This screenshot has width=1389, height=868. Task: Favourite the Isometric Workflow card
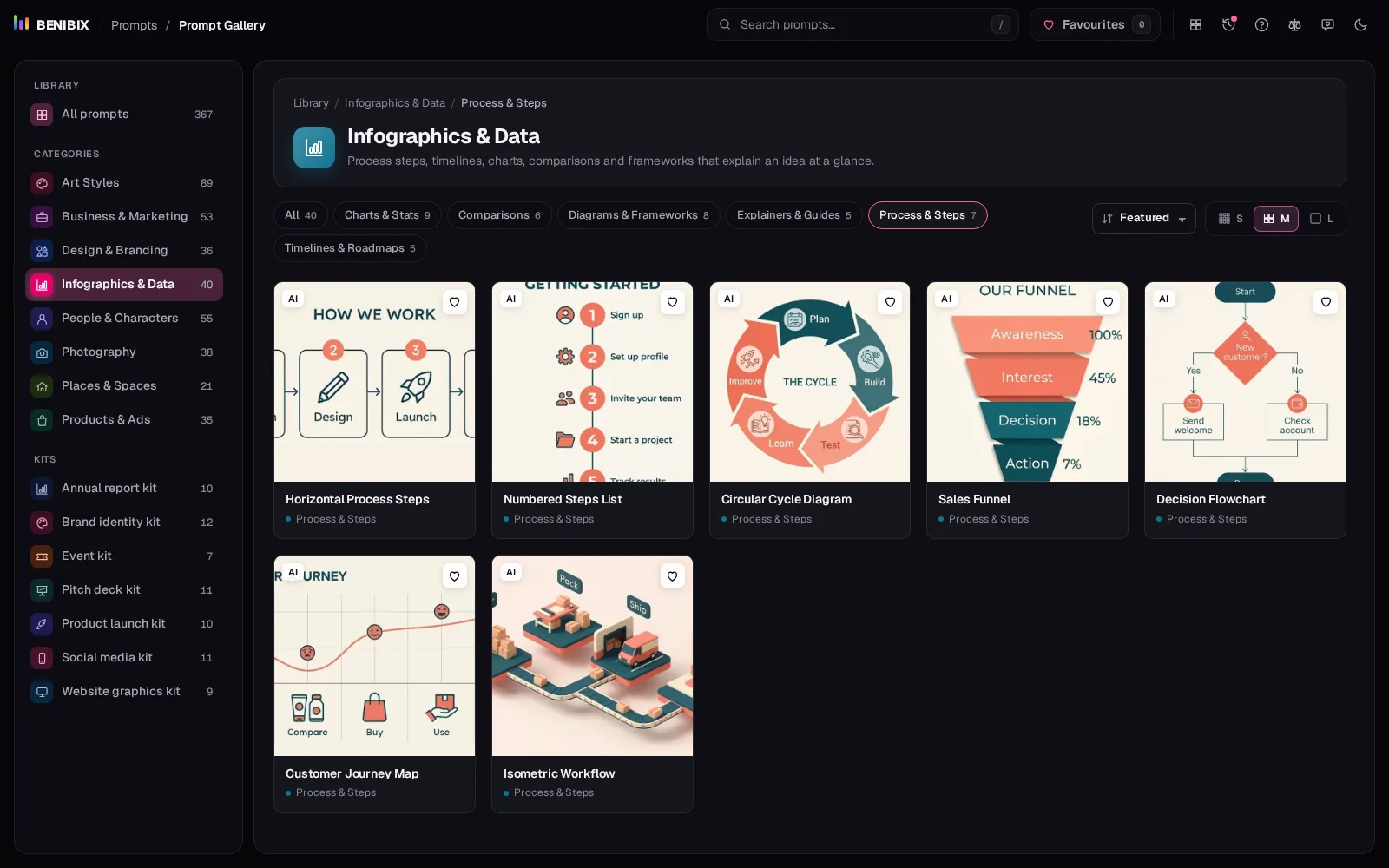[x=672, y=576]
